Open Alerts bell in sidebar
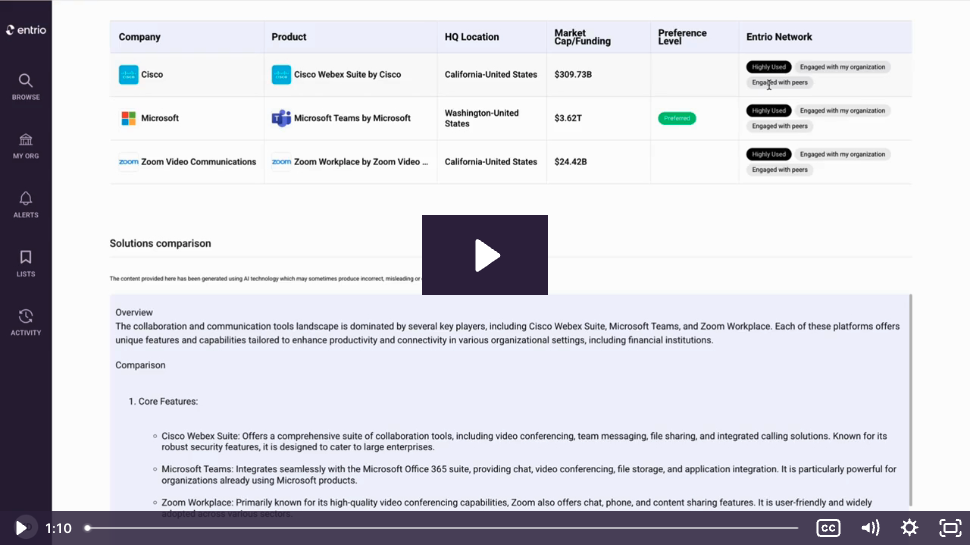This screenshot has width=971, height=545. [25, 204]
